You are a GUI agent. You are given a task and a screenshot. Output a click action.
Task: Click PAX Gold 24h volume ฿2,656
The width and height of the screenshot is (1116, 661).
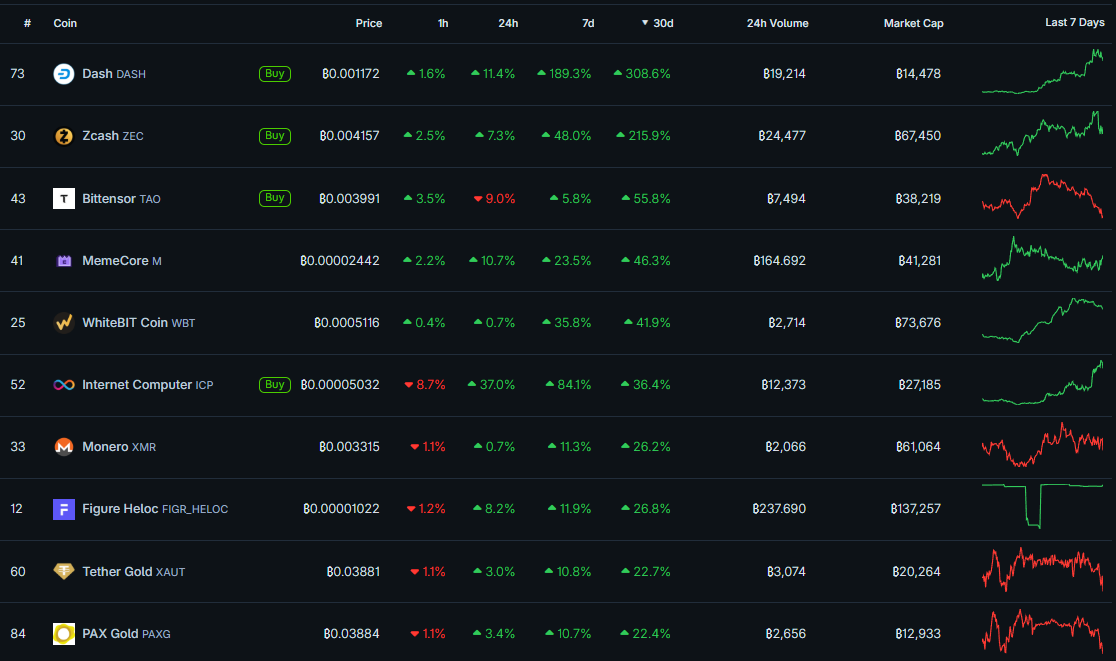pos(786,633)
